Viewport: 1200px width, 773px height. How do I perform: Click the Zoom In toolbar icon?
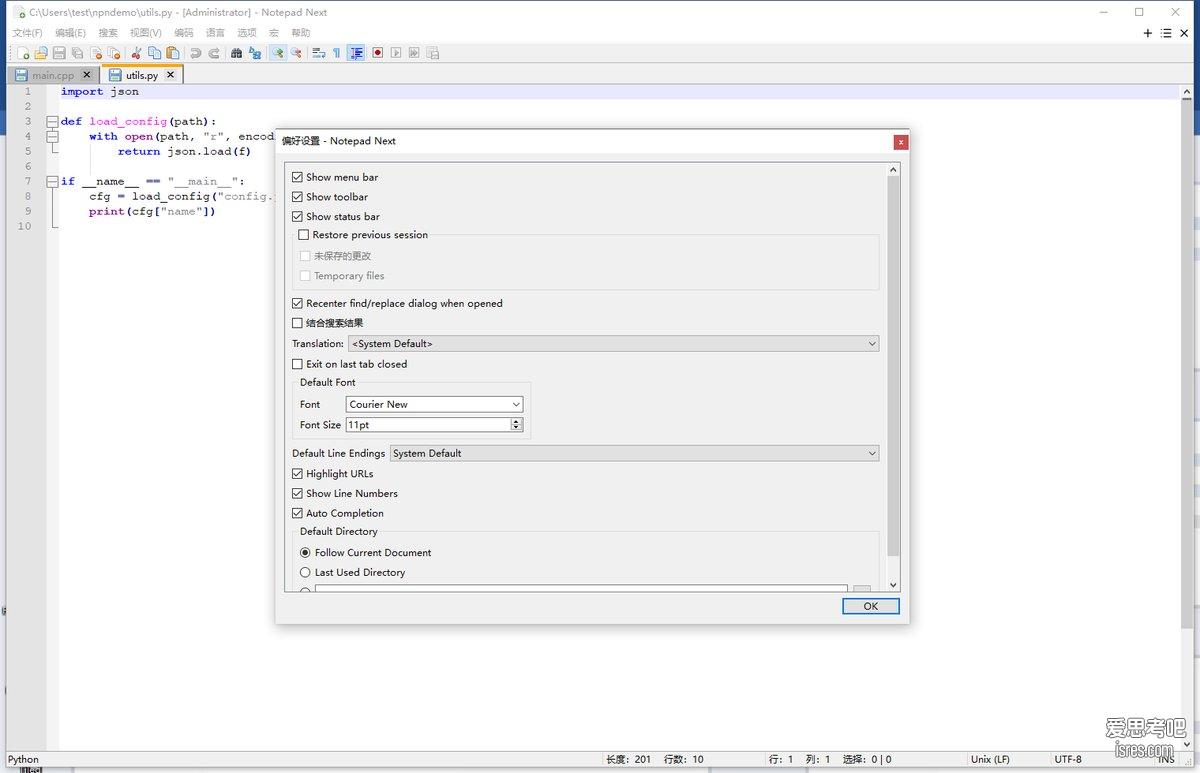coord(277,53)
